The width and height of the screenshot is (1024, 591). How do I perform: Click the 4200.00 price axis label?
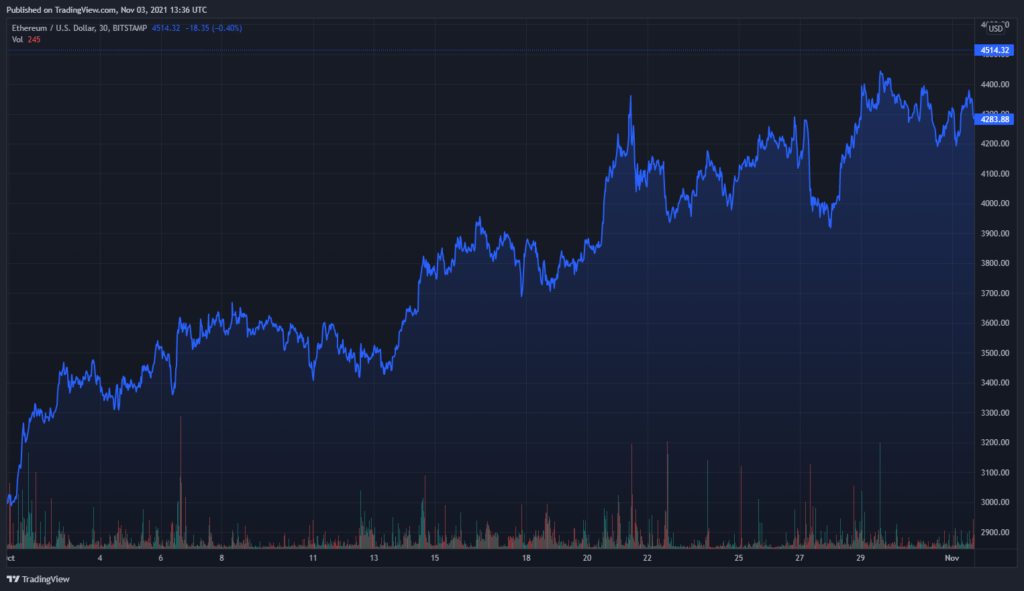[995, 144]
